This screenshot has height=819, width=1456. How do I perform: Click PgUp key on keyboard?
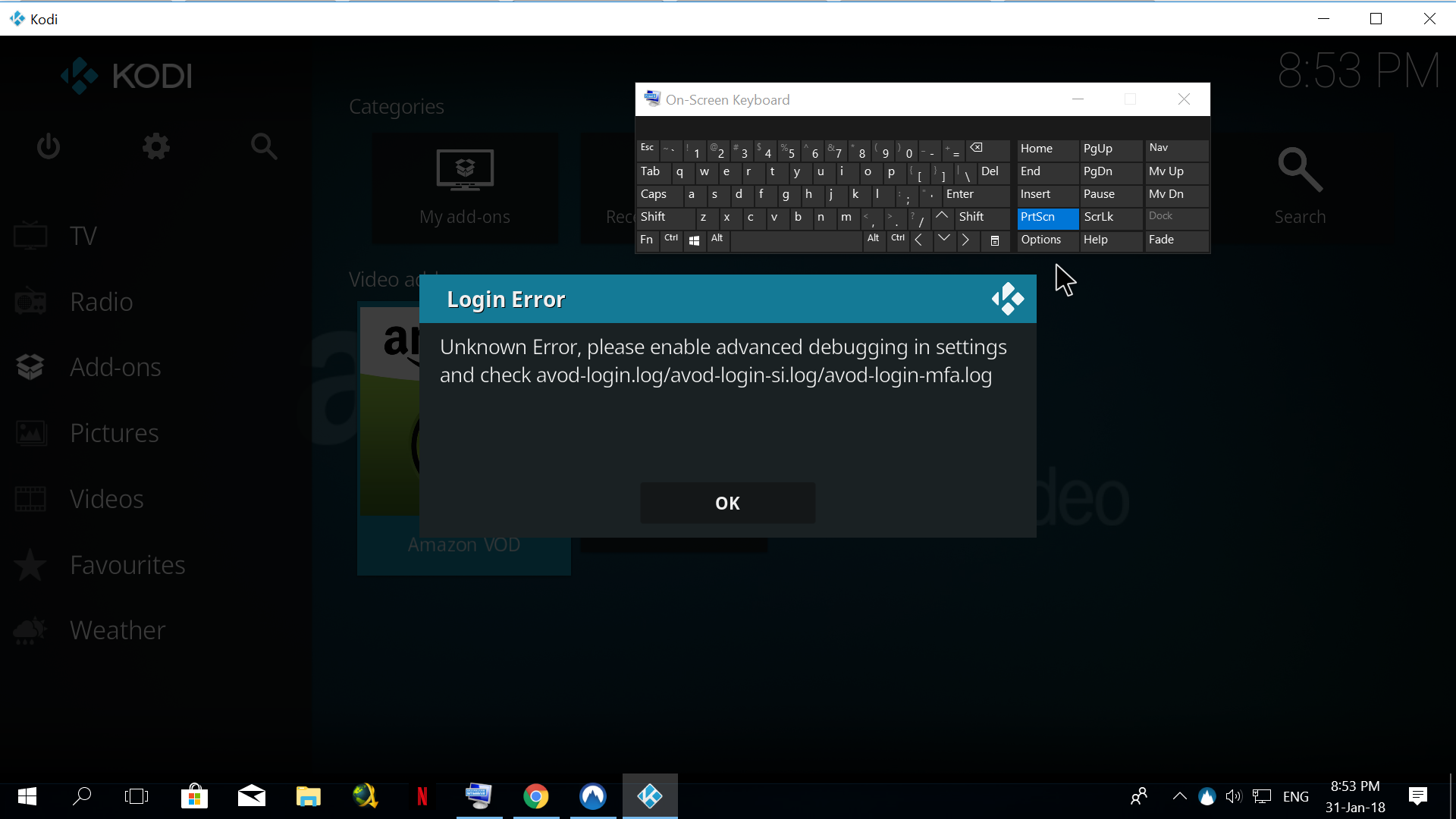1111,149
